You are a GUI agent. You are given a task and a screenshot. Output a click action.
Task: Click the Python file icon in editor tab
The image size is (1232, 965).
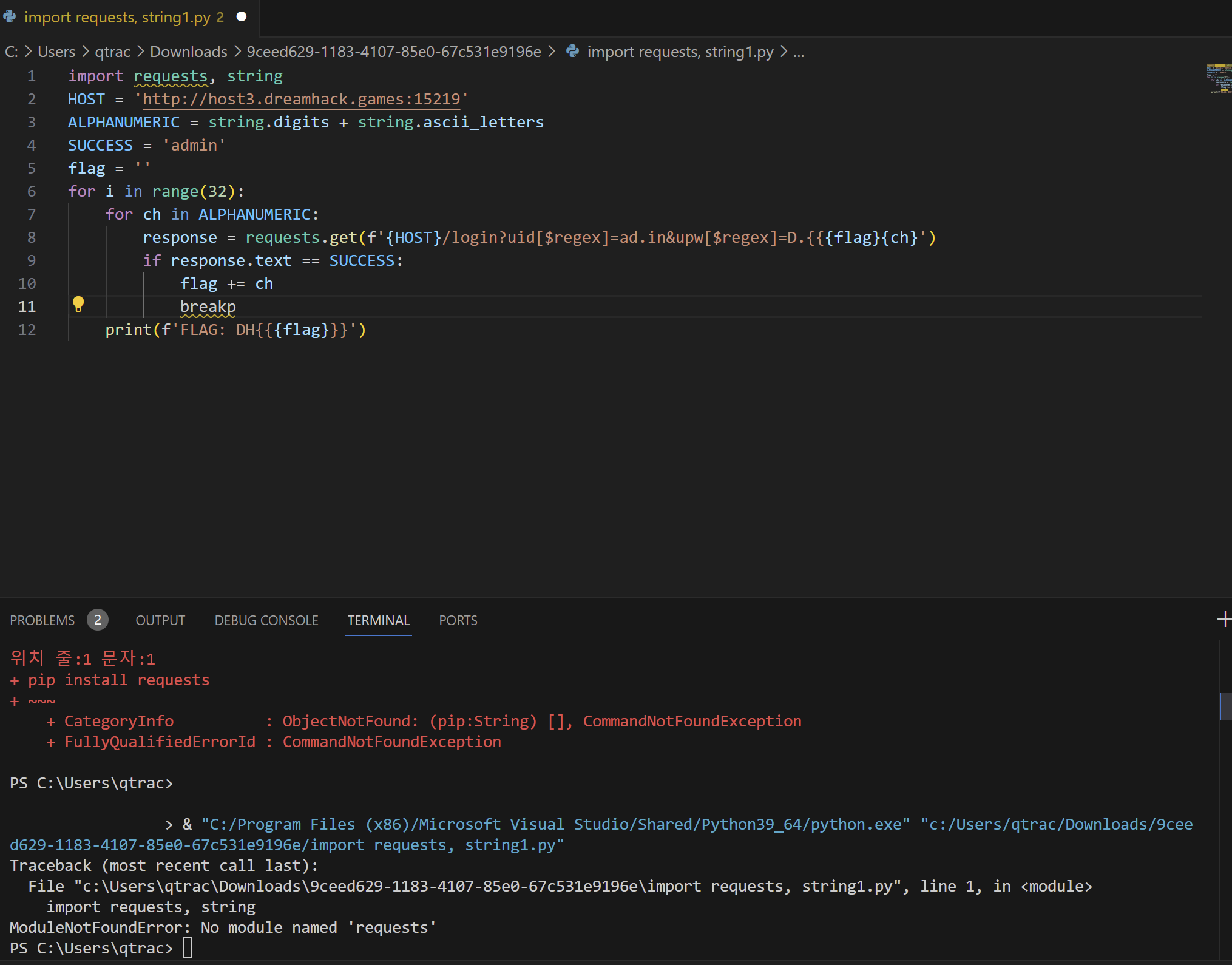tap(10, 17)
